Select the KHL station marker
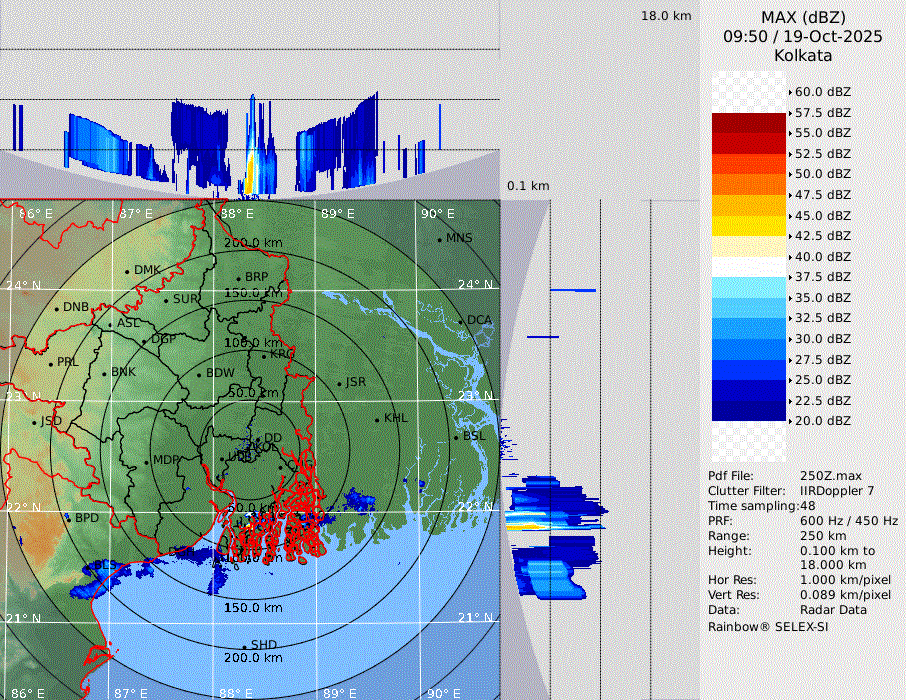Viewport: 906px width, 700px height. tap(377, 419)
